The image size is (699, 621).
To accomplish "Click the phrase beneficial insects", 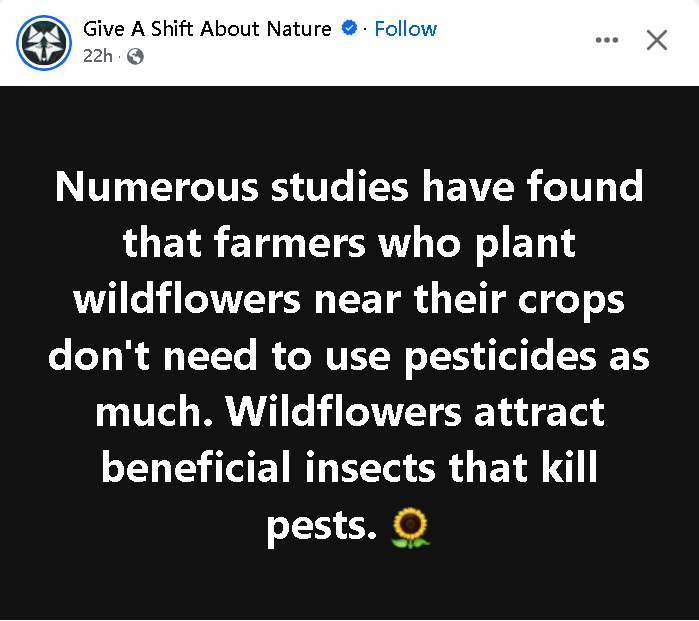I will [268, 467].
